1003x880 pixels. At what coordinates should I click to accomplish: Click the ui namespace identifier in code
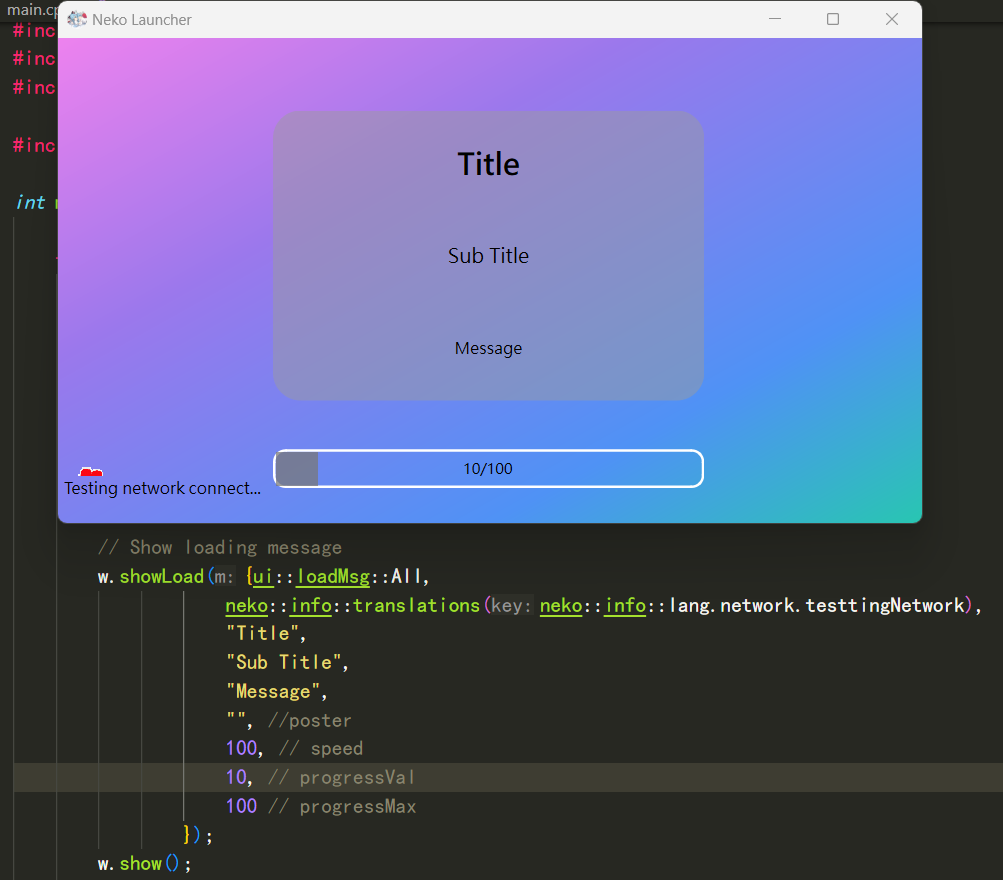pyautogui.click(x=263, y=576)
